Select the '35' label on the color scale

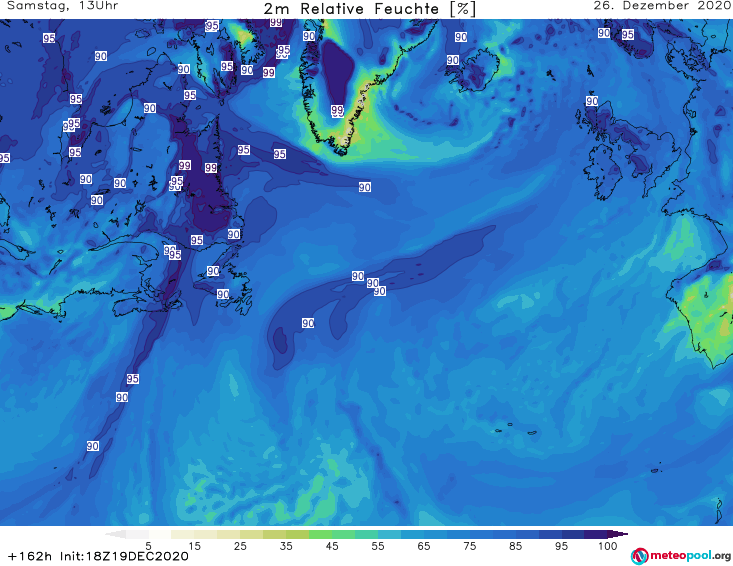286,546
